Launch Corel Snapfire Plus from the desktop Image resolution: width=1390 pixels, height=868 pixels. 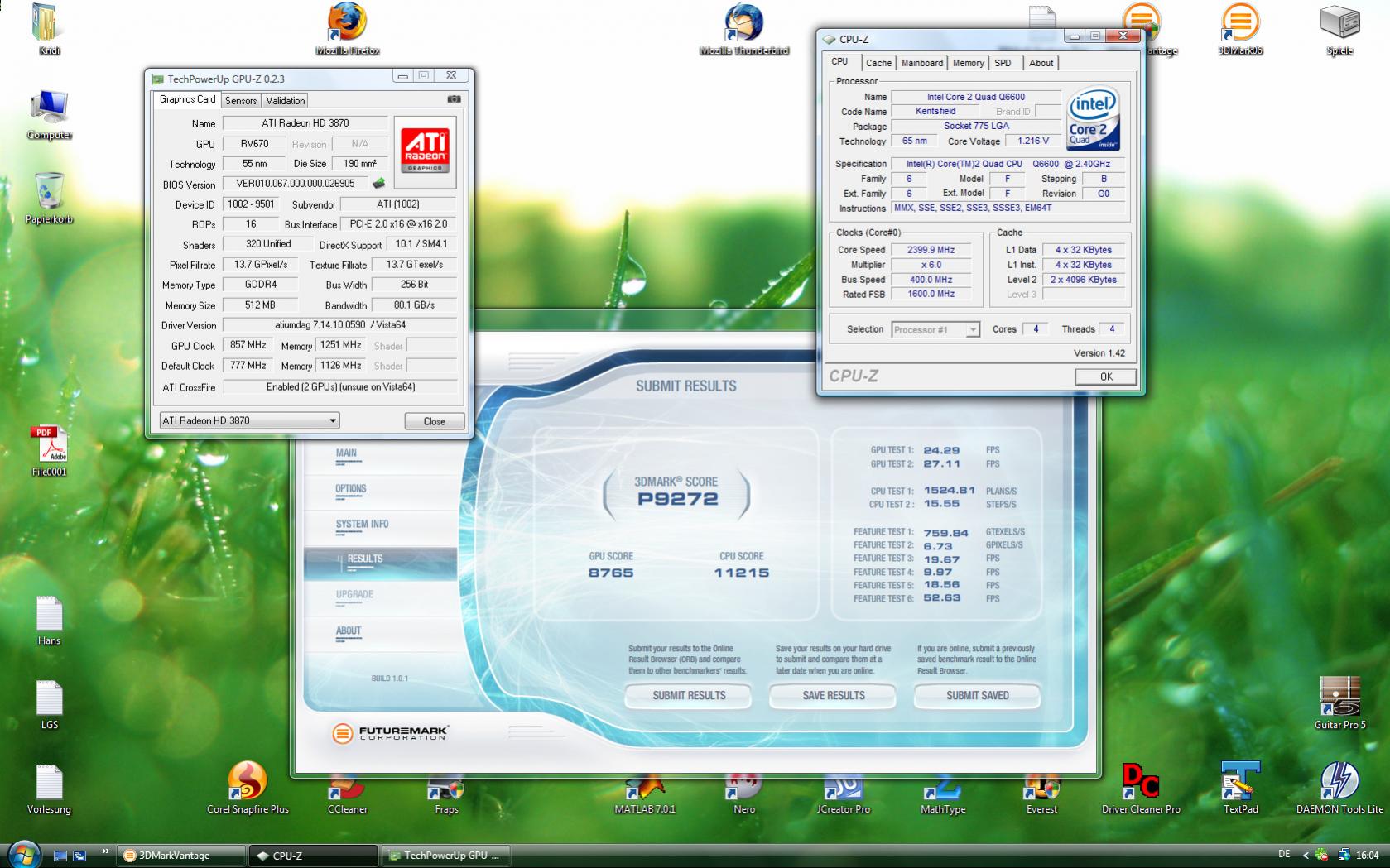248,788
